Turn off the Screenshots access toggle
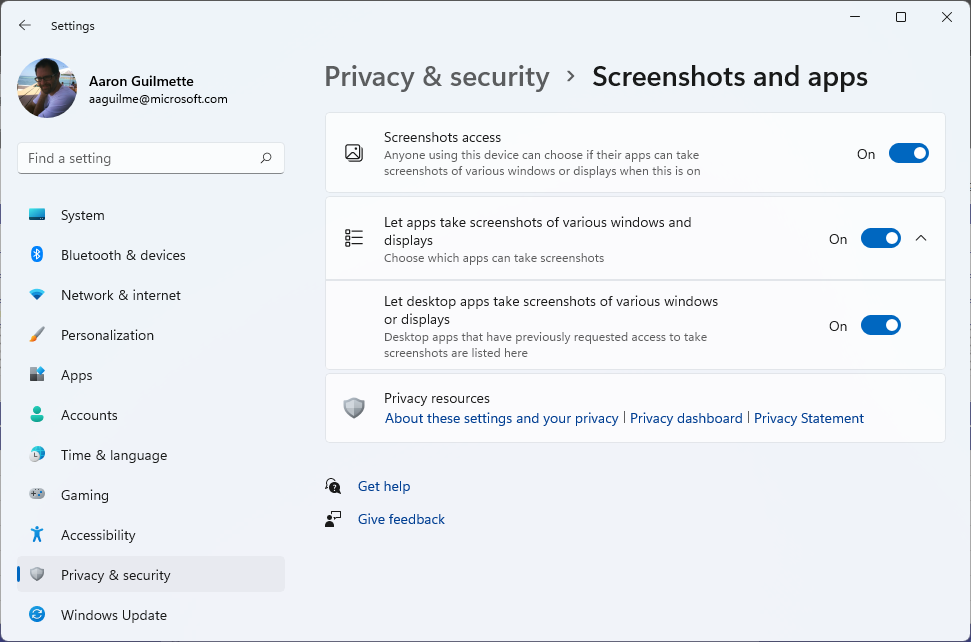 coord(908,154)
